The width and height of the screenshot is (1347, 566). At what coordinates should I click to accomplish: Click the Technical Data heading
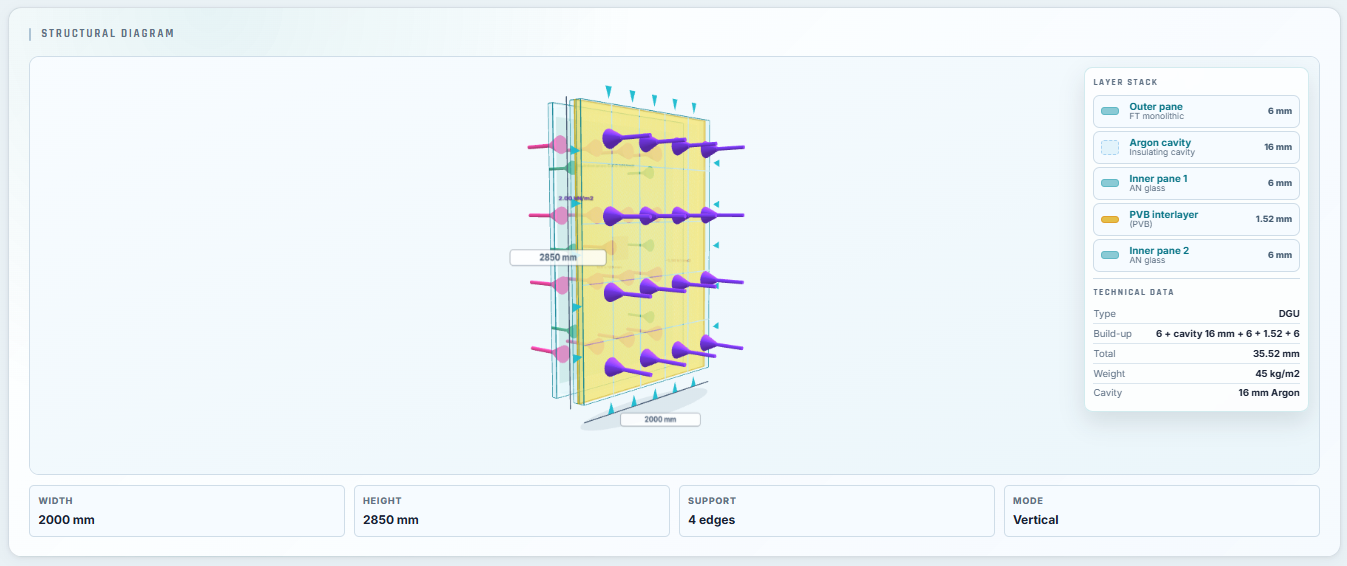[x=1133, y=292]
